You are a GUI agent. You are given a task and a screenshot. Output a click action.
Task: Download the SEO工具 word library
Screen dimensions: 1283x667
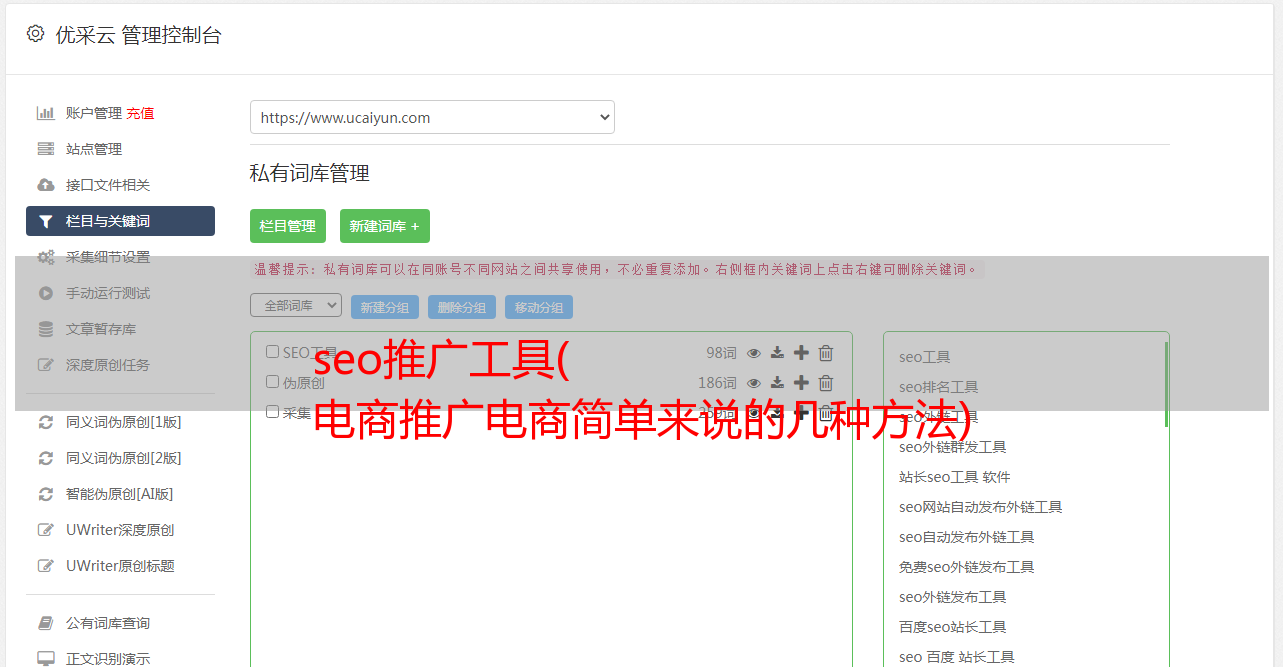pos(777,353)
